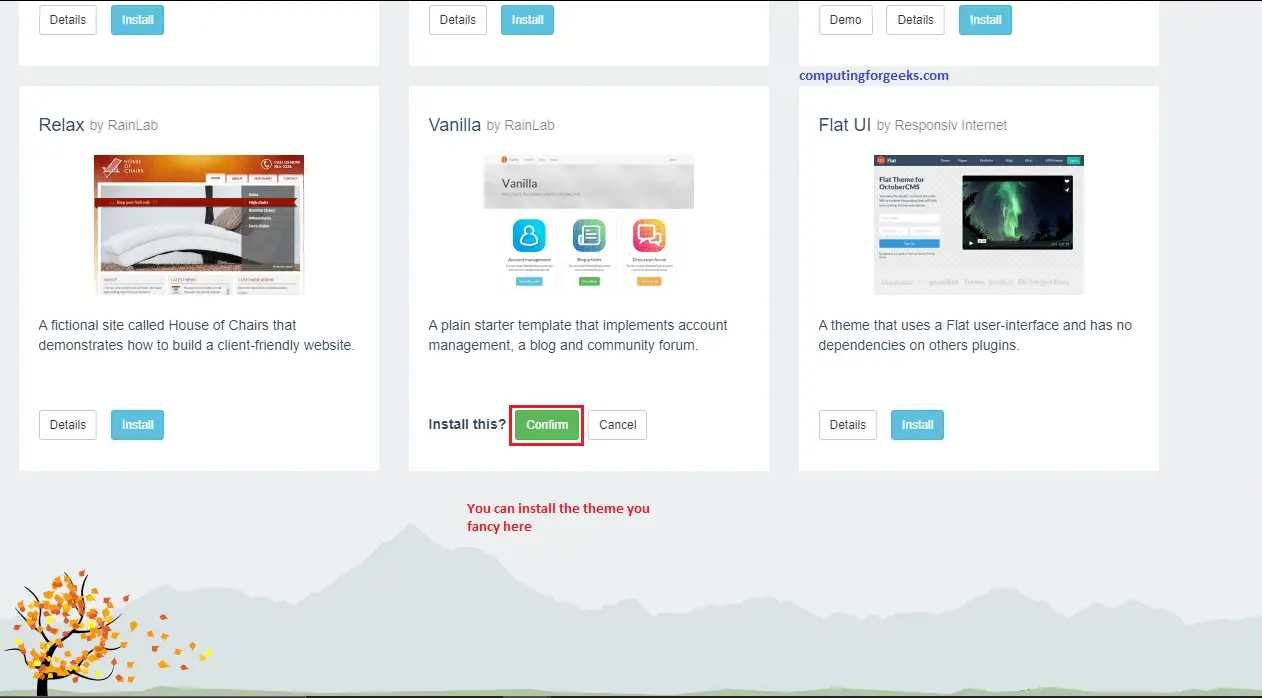Click the Flat UI theme title

click(x=845, y=125)
